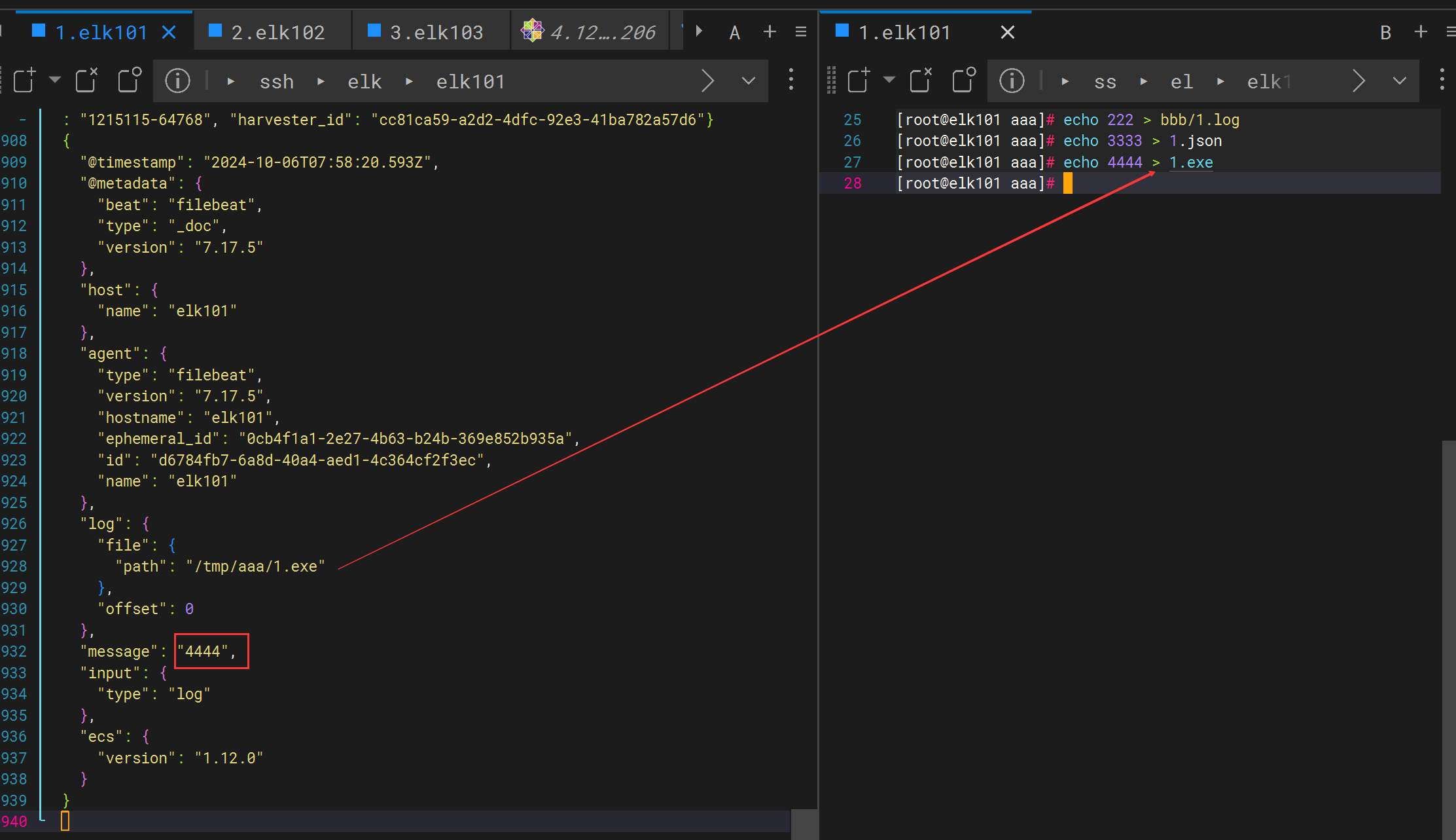The height and width of the screenshot is (840, 1456).
Task: Click the elk breadcrumb in left pane
Action: point(364,82)
